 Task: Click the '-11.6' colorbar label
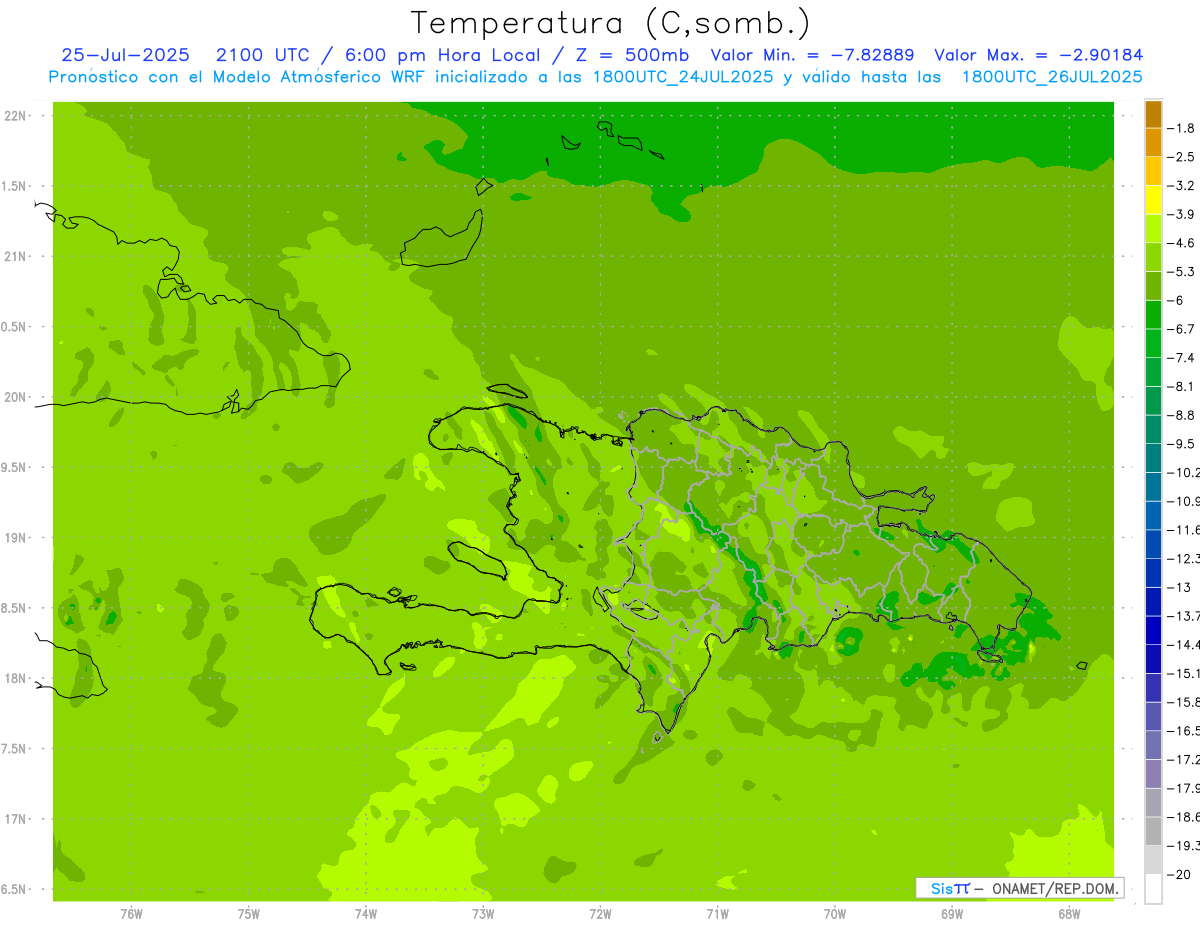[1185, 530]
